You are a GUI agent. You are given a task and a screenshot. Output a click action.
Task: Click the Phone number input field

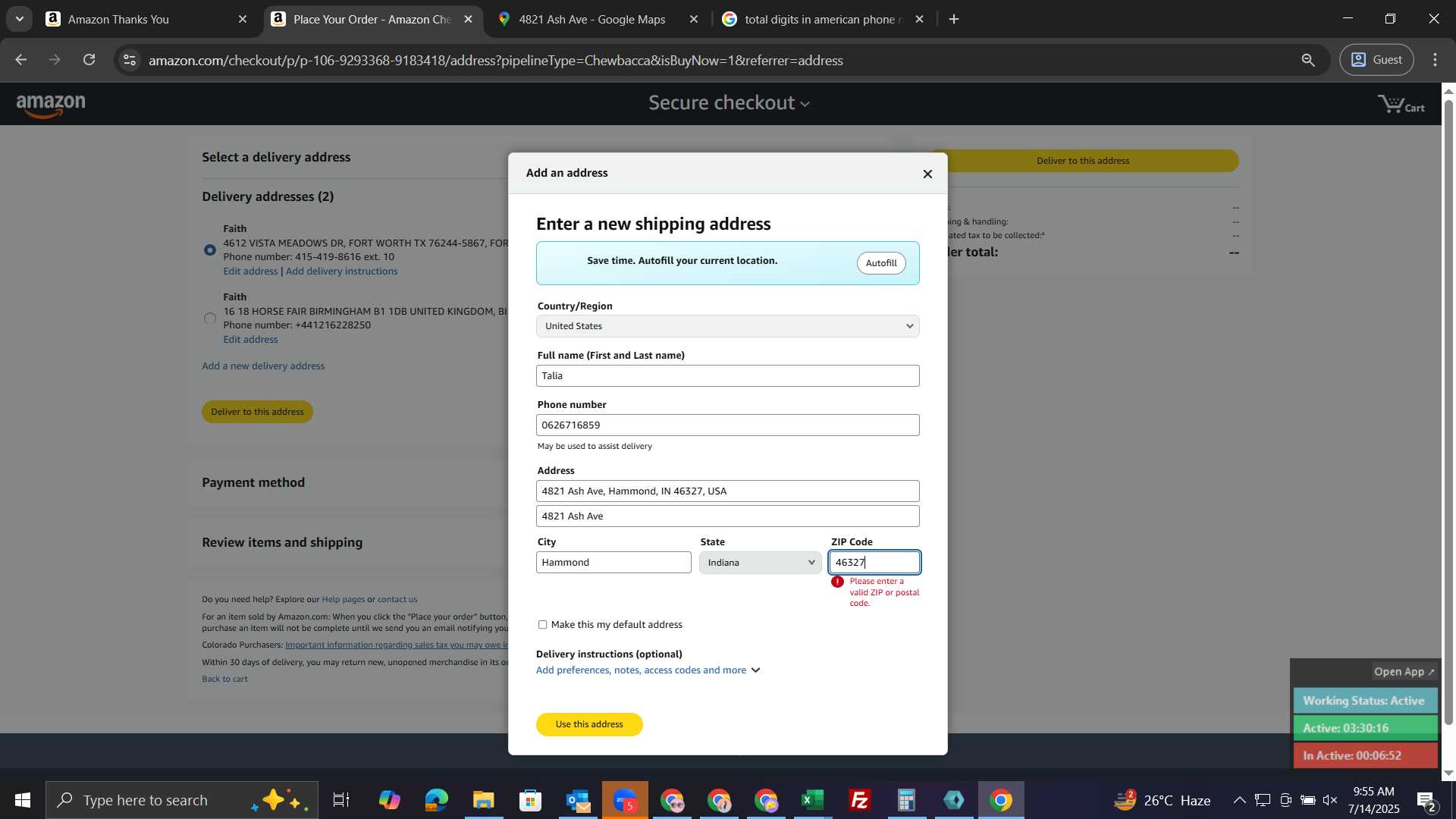[x=727, y=425]
